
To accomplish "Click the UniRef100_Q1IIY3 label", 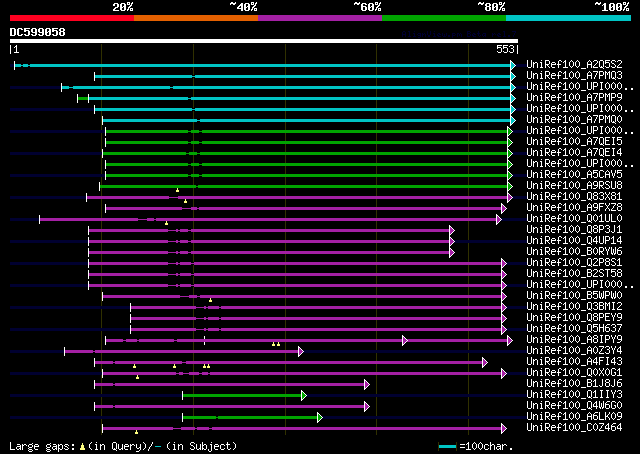I will coord(574,395).
